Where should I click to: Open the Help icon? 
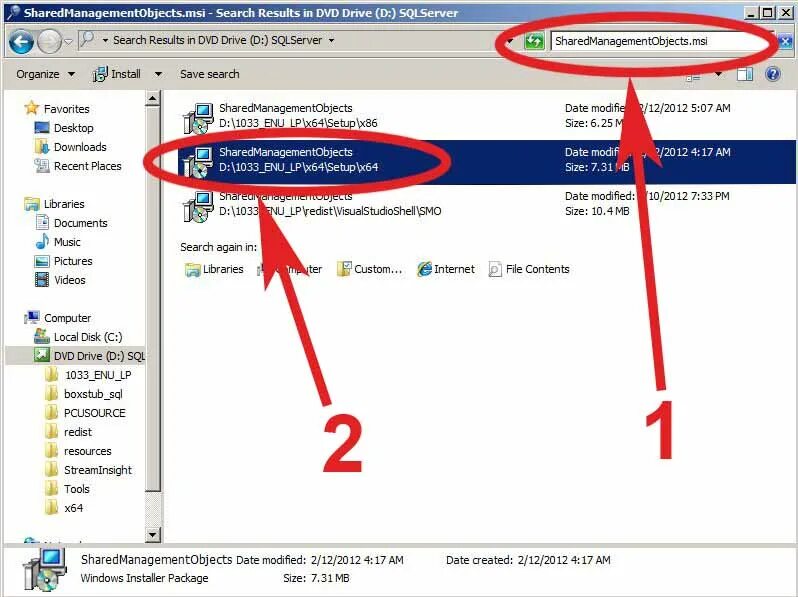point(773,74)
